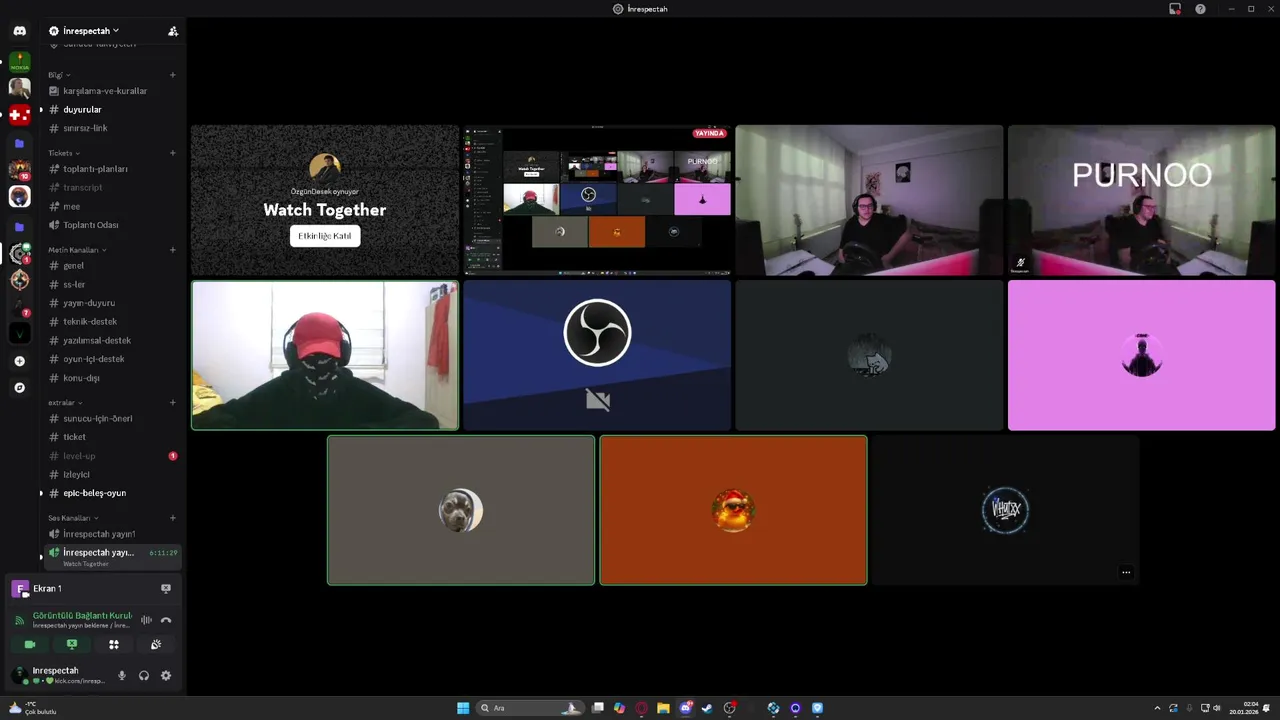Create channel in Bilgi category
The width and height of the screenshot is (1280, 720).
pyautogui.click(x=173, y=75)
